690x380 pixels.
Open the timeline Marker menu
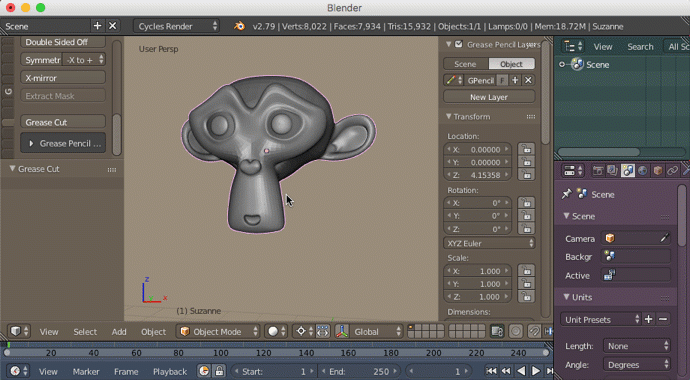[86, 372]
